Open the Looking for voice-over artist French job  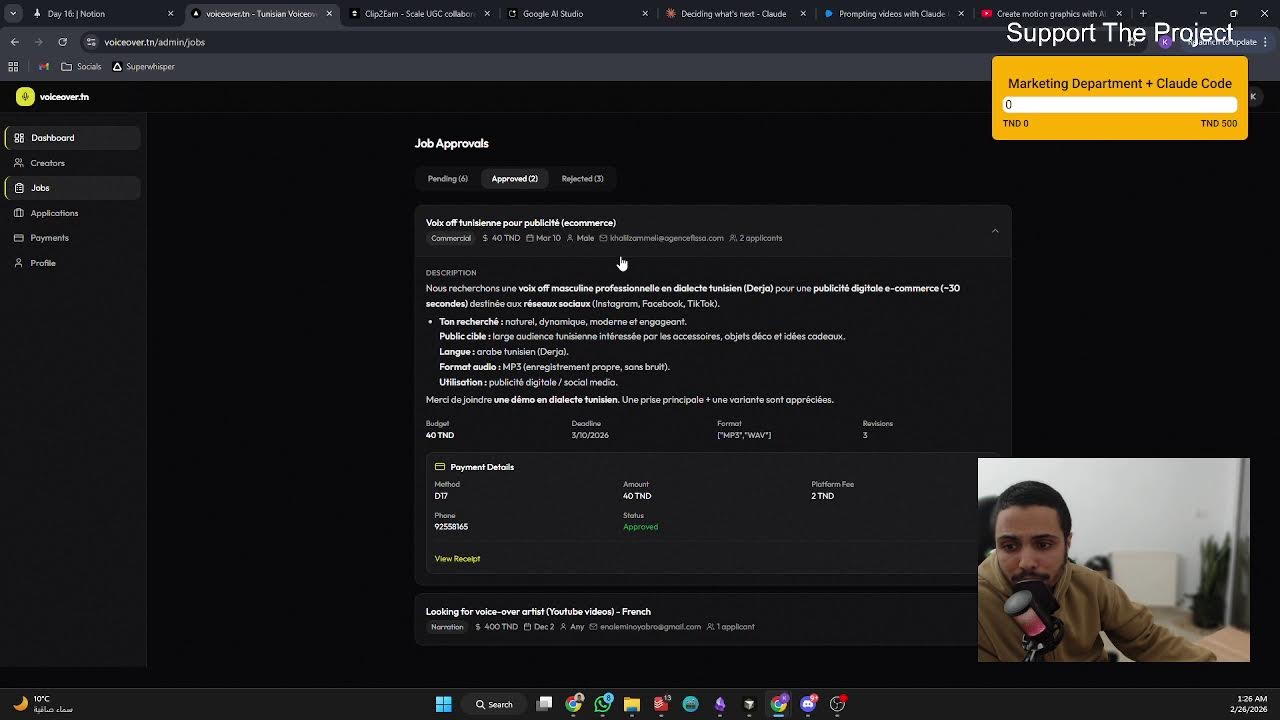click(x=713, y=619)
